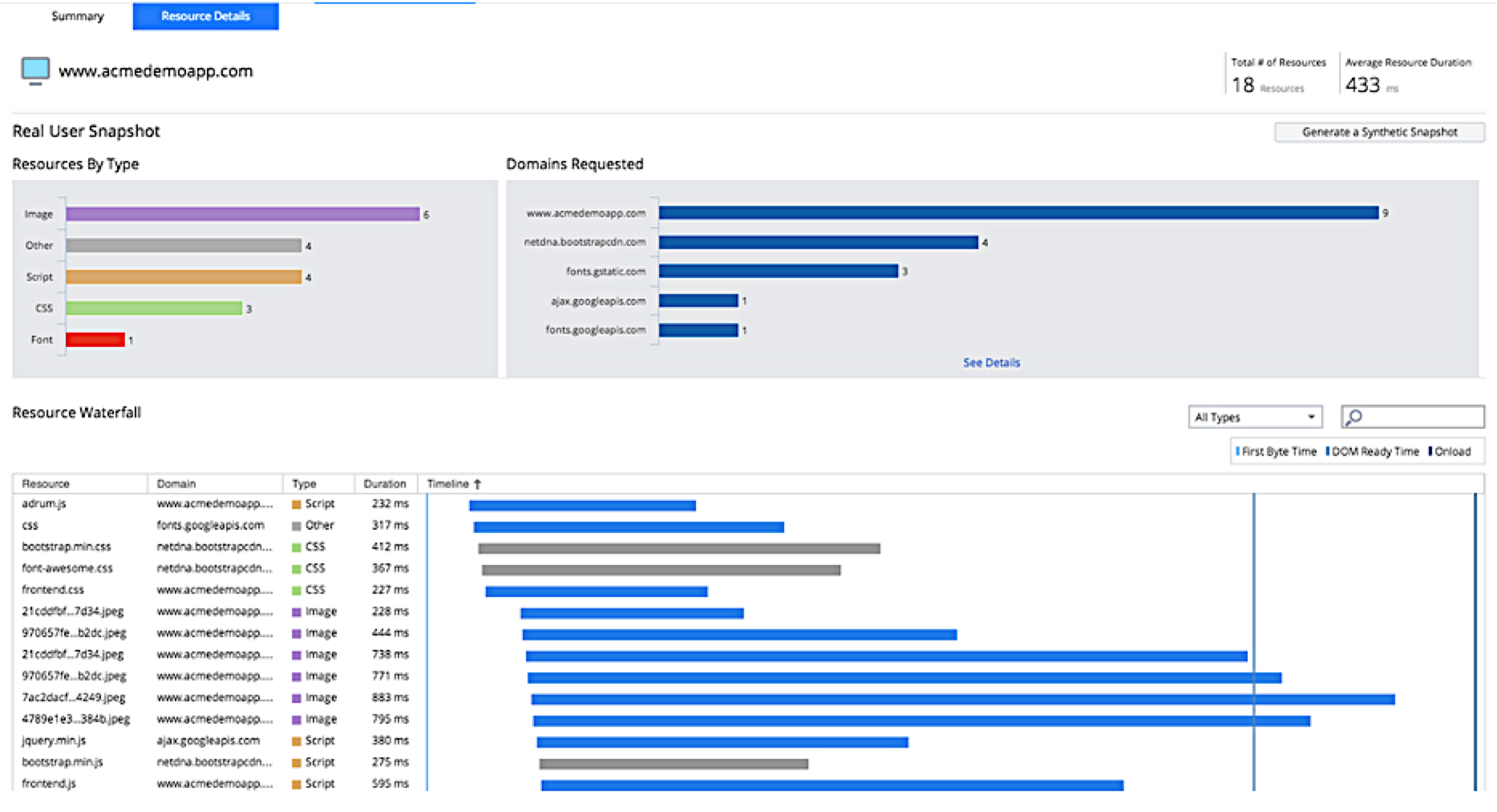This screenshot has width=1497, height=812.
Task: Switch to the Summary tab
Action: (78, 16)
